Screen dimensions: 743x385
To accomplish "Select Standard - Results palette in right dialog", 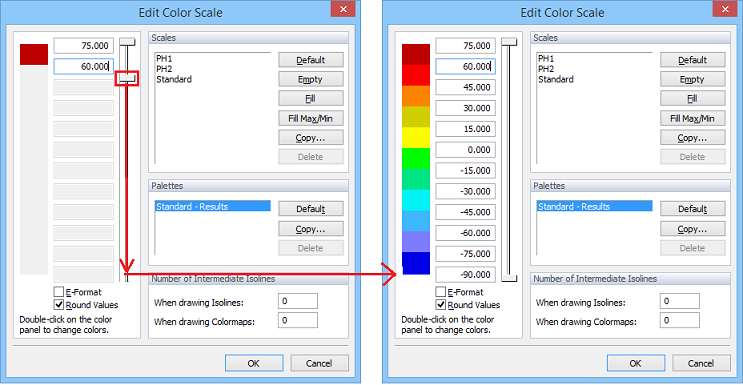I will point(595,206).
